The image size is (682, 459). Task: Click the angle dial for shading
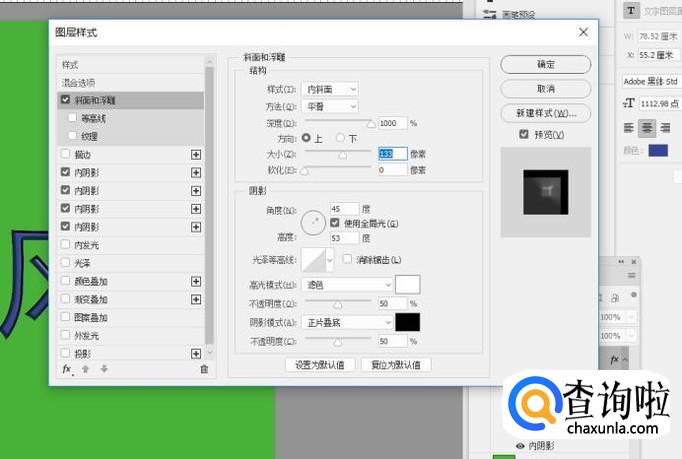pyautogui.click(x=314, y=223)
